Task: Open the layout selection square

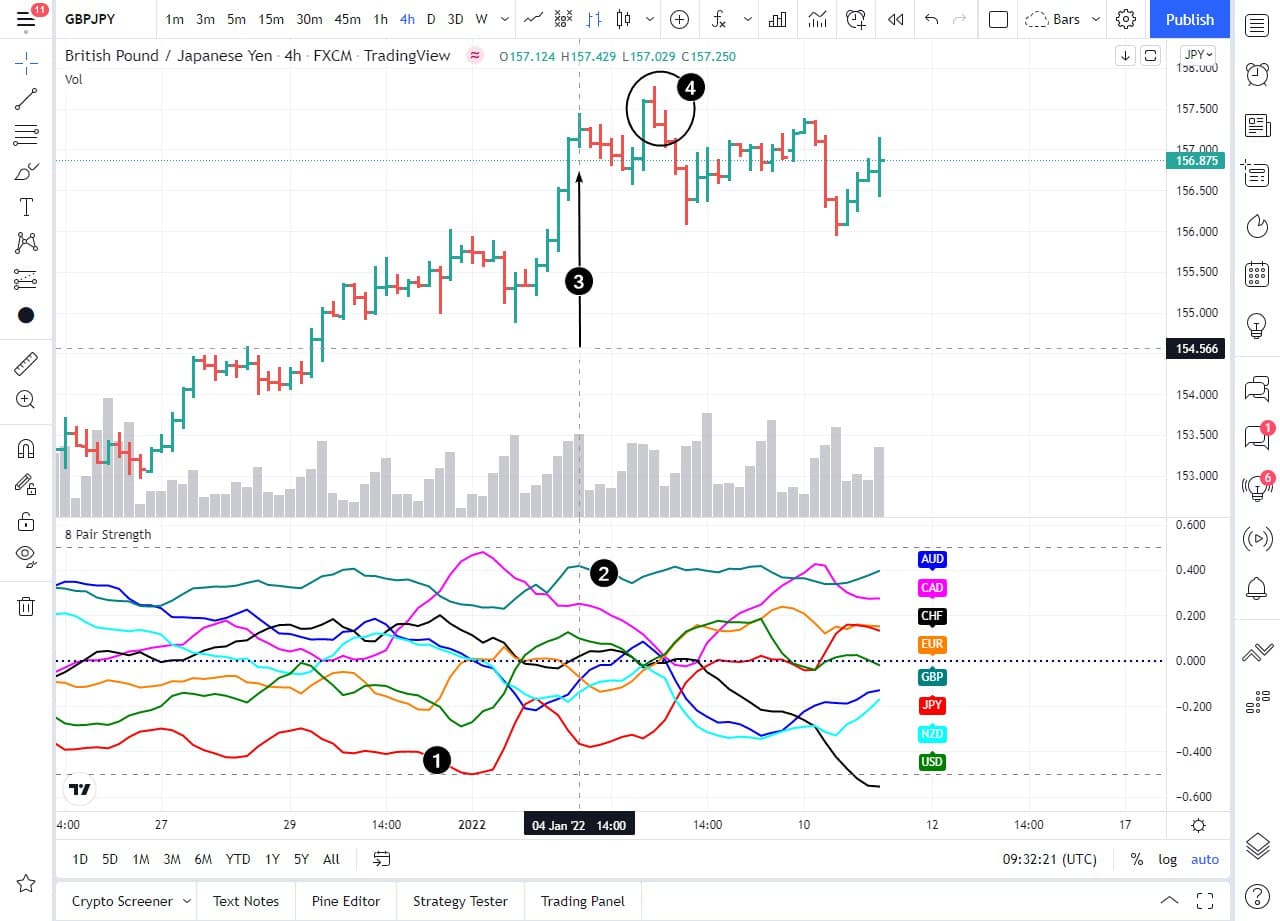Action: pos(997,19)
